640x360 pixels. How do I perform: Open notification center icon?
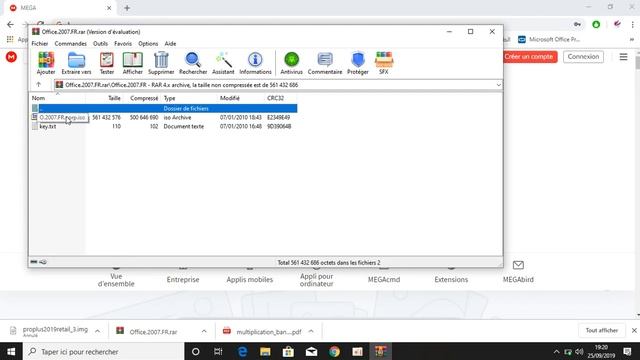click(627, 351)
